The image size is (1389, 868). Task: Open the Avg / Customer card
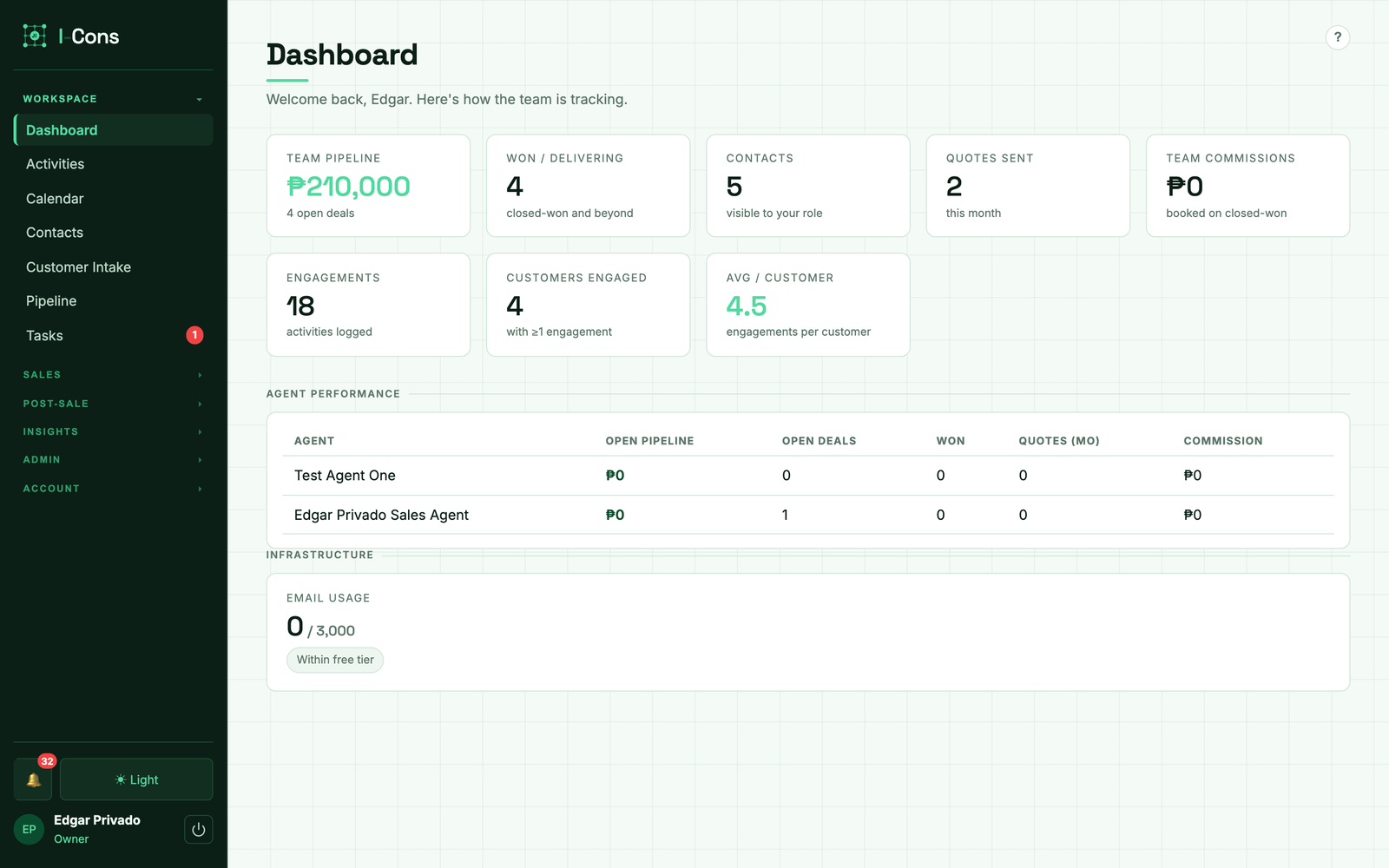[808, 305]
